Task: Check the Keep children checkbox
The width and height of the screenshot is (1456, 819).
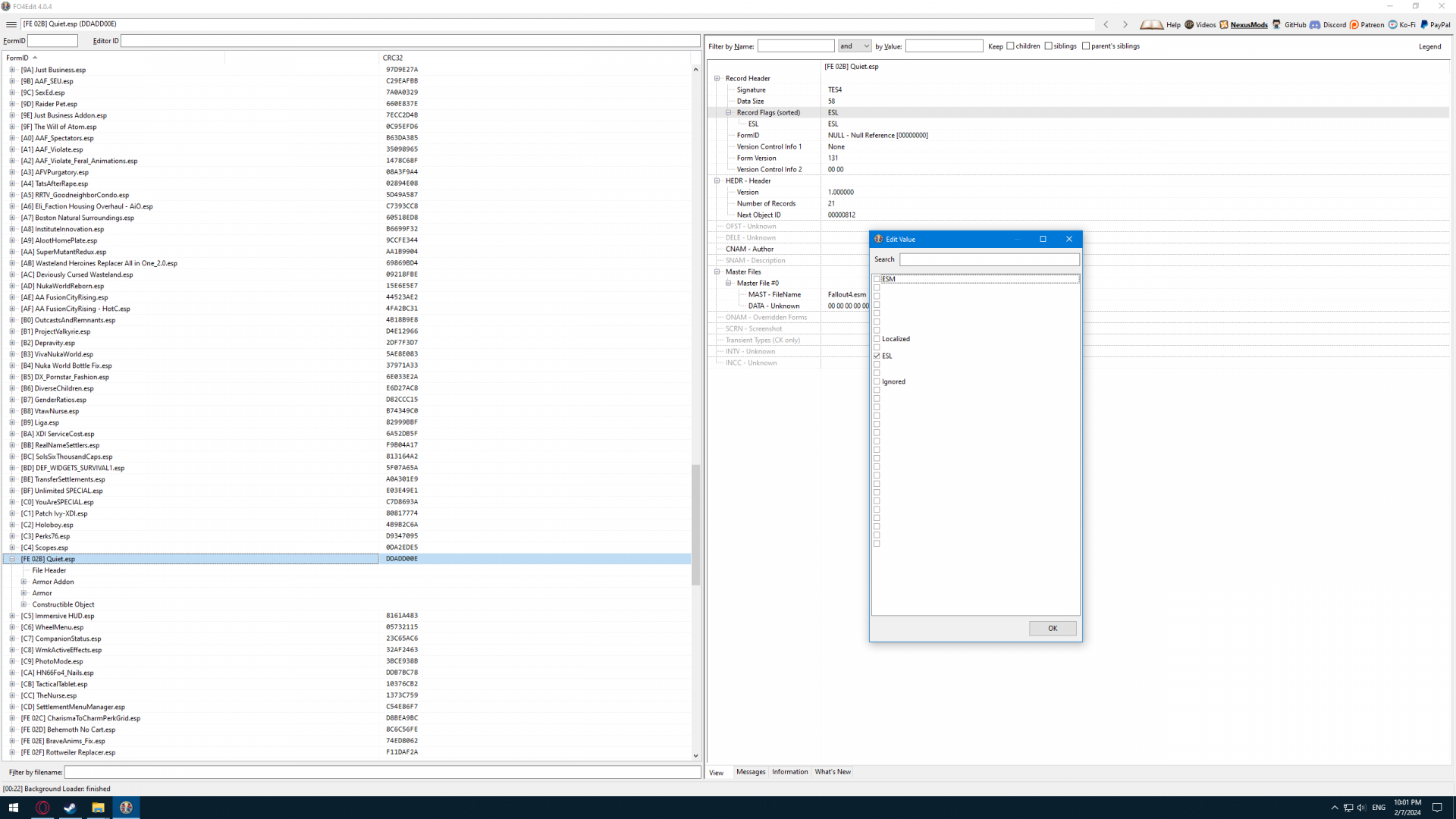Action: click(x=1010, y=46)
